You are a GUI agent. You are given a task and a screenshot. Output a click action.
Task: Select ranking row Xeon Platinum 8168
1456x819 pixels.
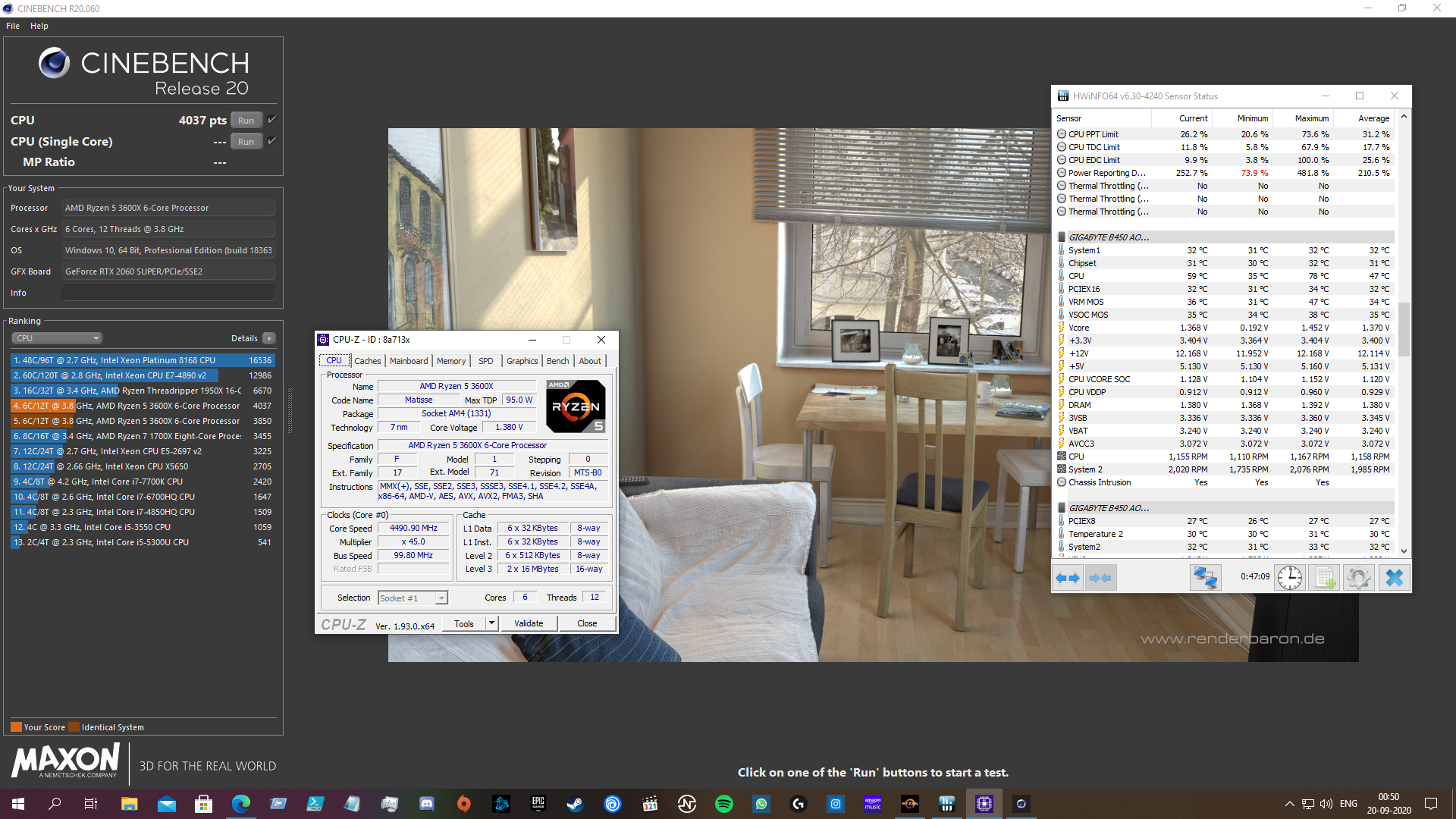pyautogui.click(x=143, y=360)
